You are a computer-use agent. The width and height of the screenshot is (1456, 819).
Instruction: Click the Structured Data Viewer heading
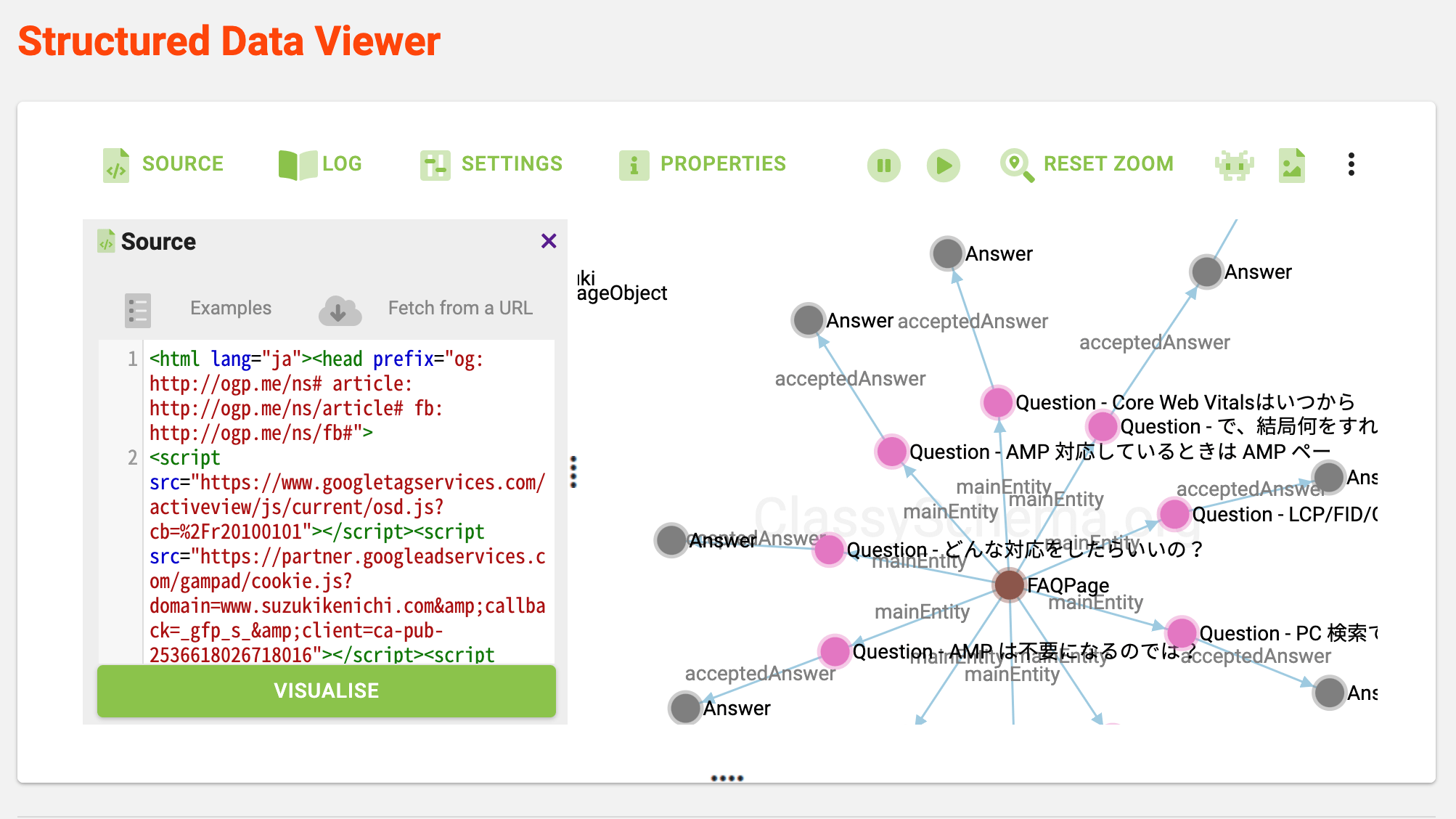coord(229,41)
